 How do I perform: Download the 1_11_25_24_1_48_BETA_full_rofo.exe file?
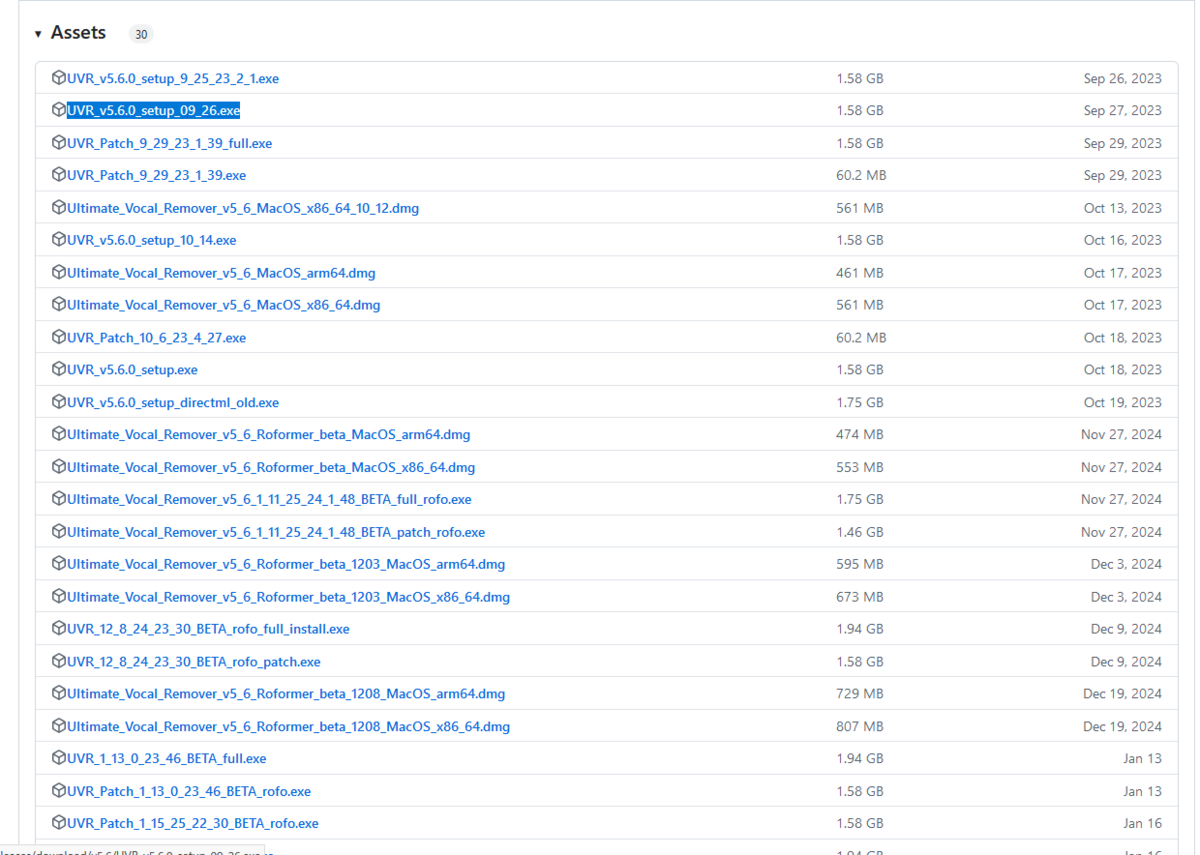(269, 499)
